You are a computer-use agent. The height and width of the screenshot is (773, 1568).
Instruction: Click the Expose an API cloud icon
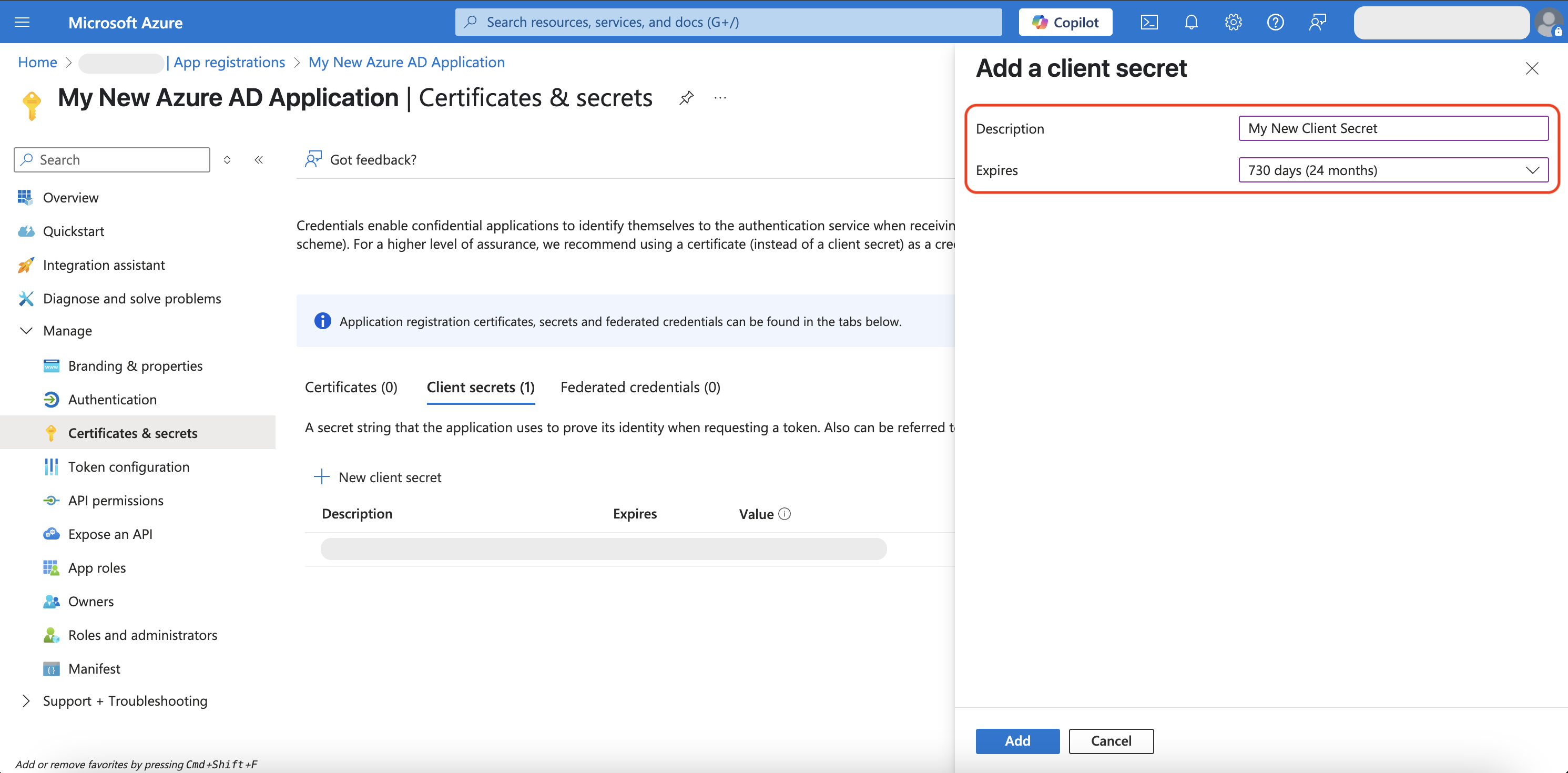coord(51,534)
